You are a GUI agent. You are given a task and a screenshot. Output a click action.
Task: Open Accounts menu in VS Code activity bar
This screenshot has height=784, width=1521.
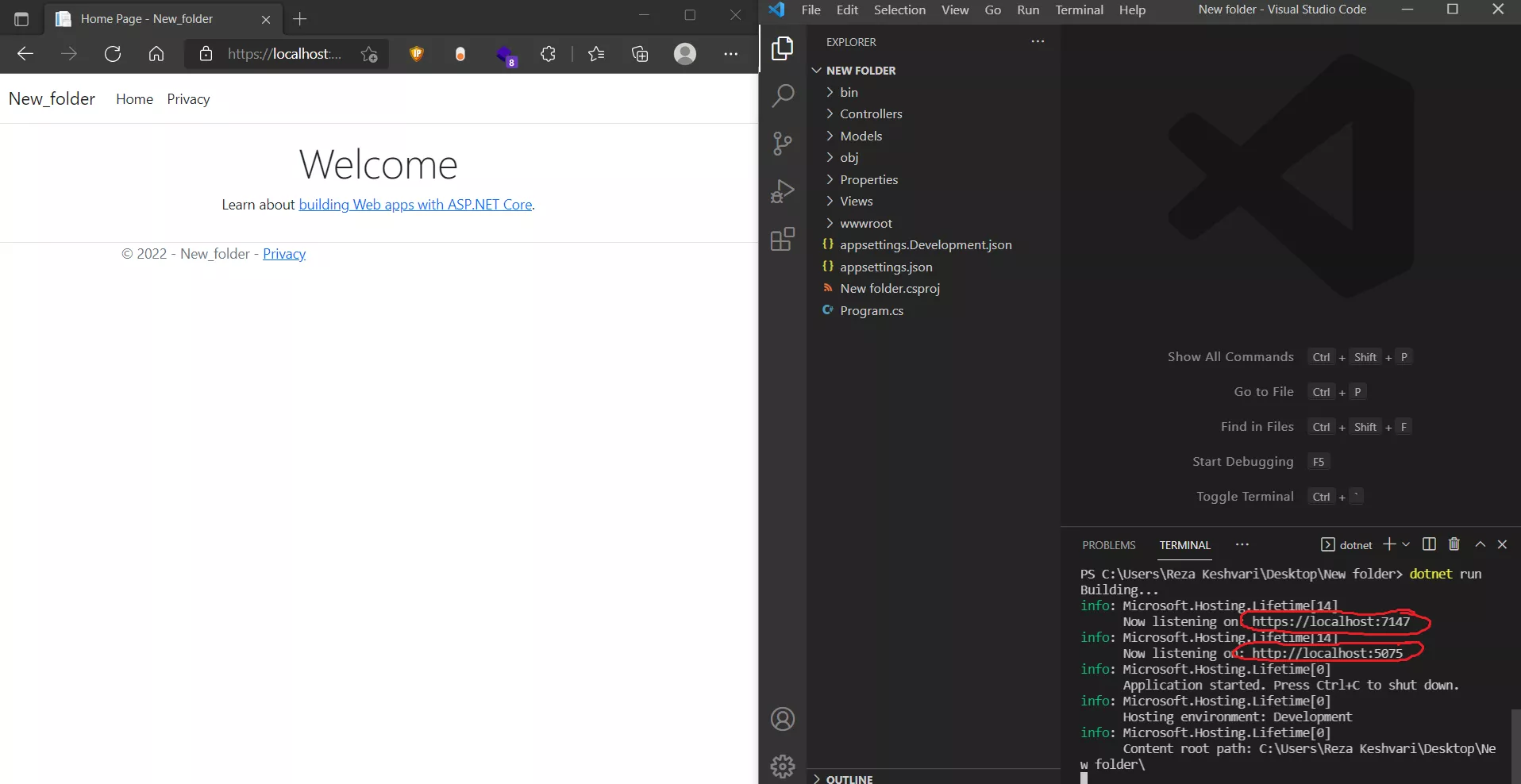783,720
